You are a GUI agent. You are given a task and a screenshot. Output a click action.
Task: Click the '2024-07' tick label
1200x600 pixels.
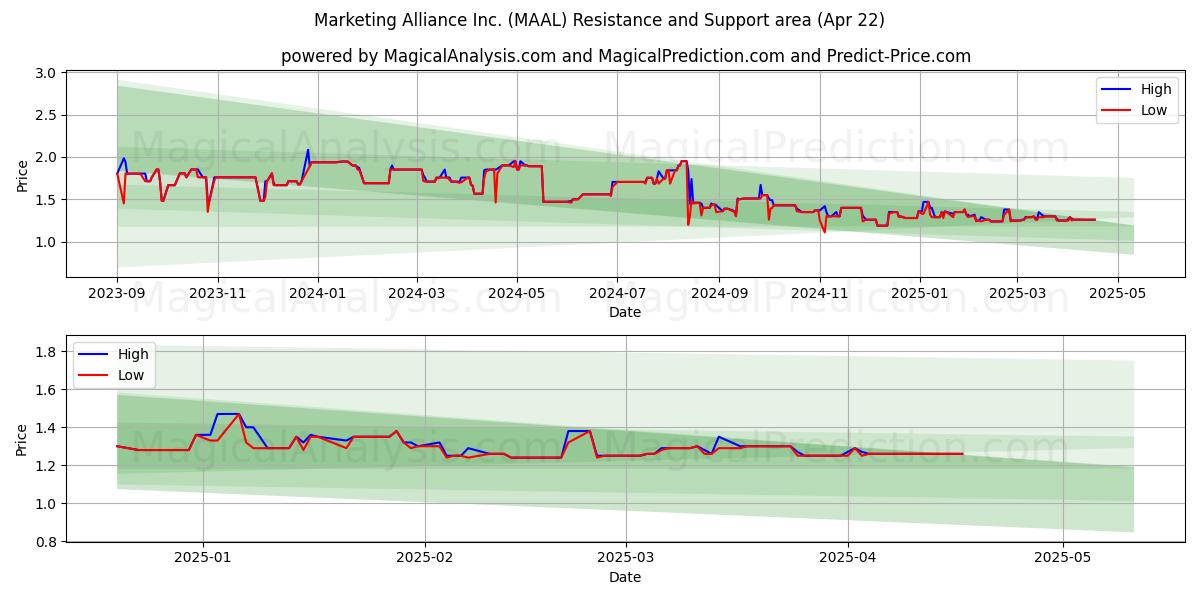click(x=617, y=293)
